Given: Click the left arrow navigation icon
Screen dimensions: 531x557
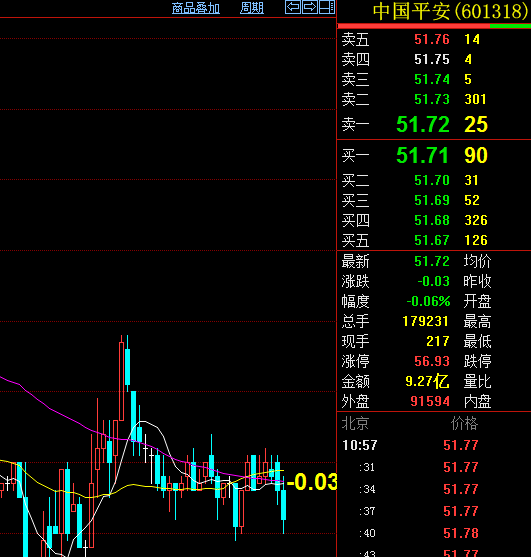Looking at the screenshot, I should (293, 7).
